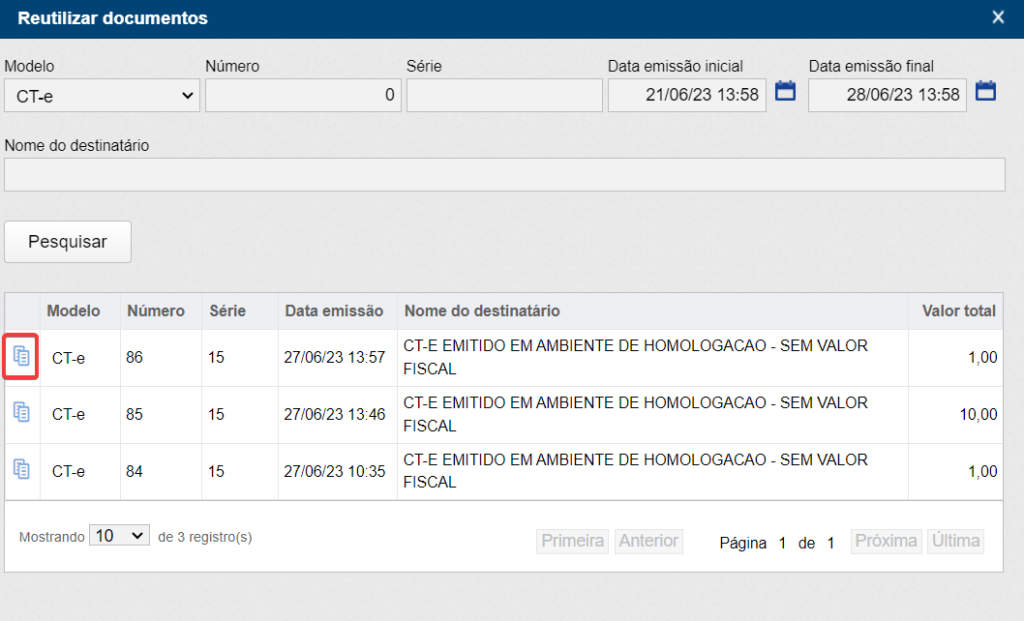The width and height of the screenshot is (1024, 621).
Task: Click the Data emissão inicial date field
Action: click(687, 96)
